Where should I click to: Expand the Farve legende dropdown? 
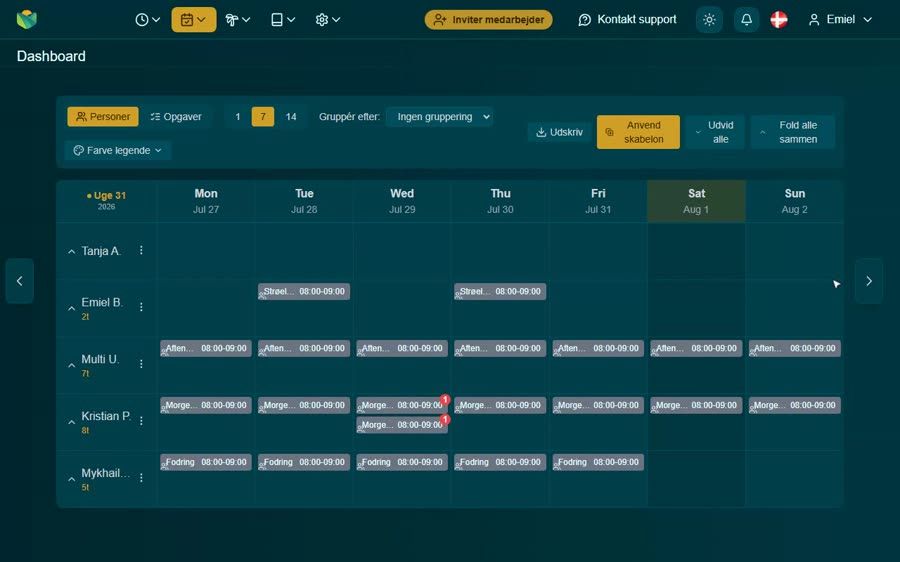click(118, 150)
